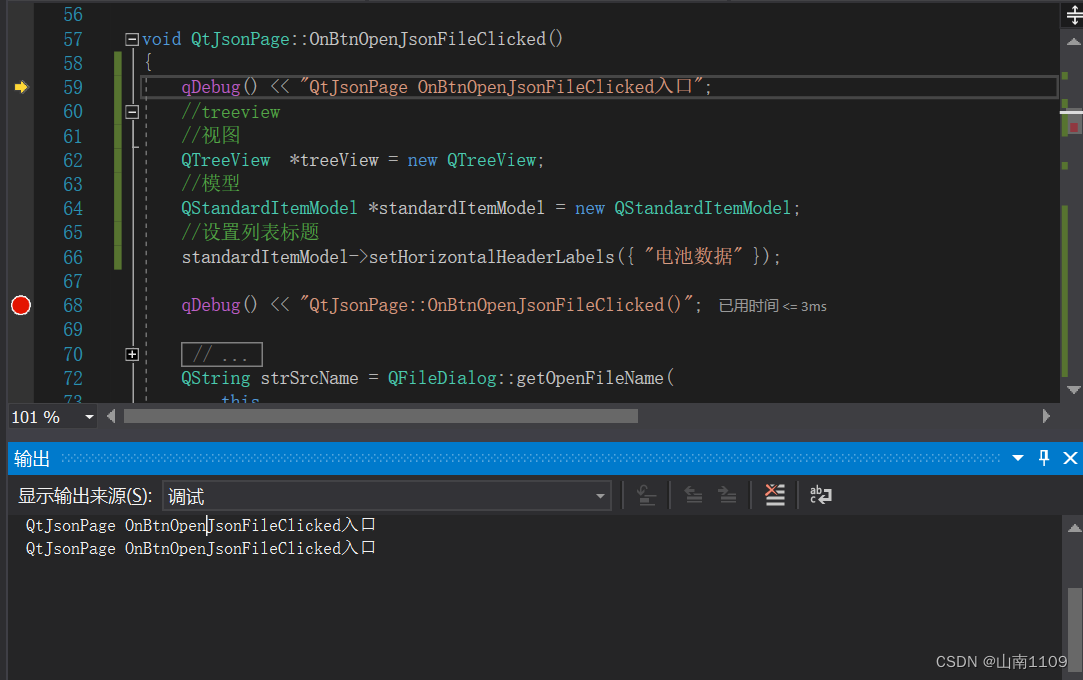Open the output source combo box showing 调试
The image size is (1083, 680).
click(x=387, y=496)
